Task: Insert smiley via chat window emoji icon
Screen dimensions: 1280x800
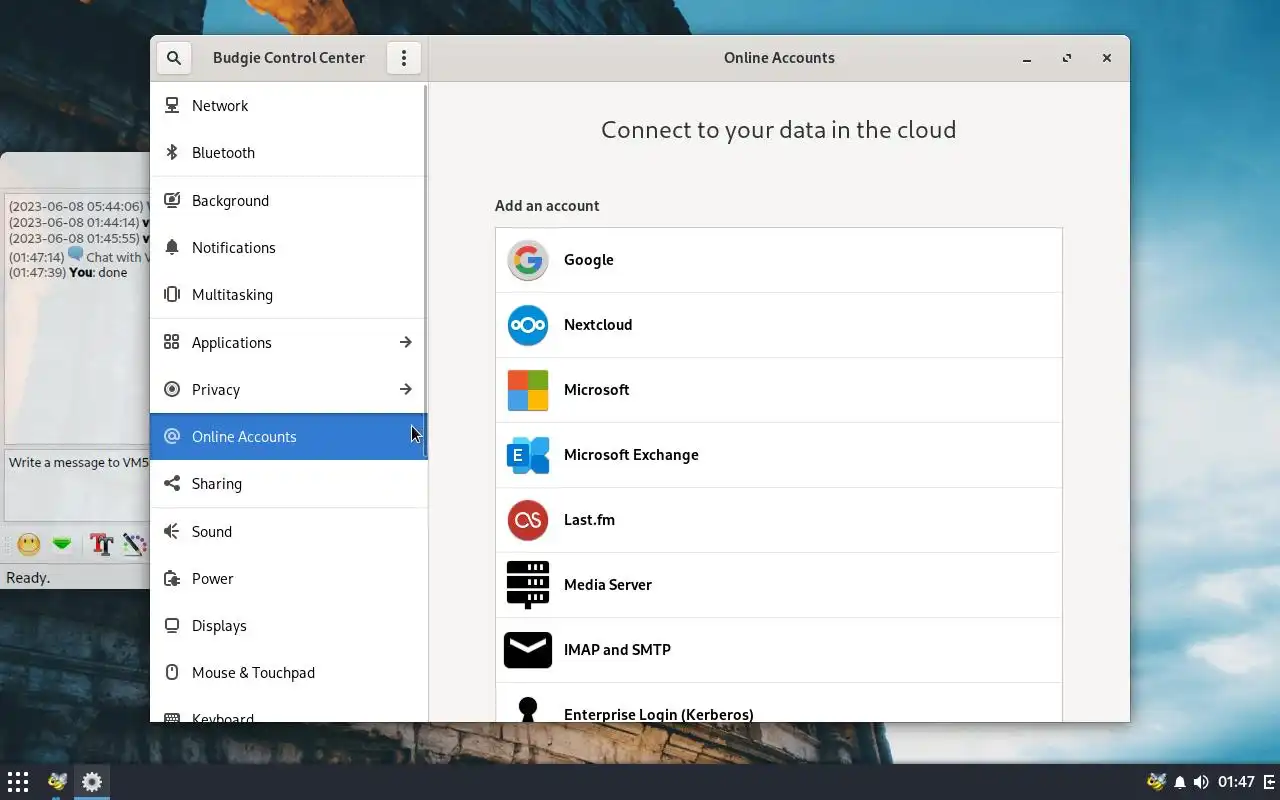Action: tap(29, 544)
